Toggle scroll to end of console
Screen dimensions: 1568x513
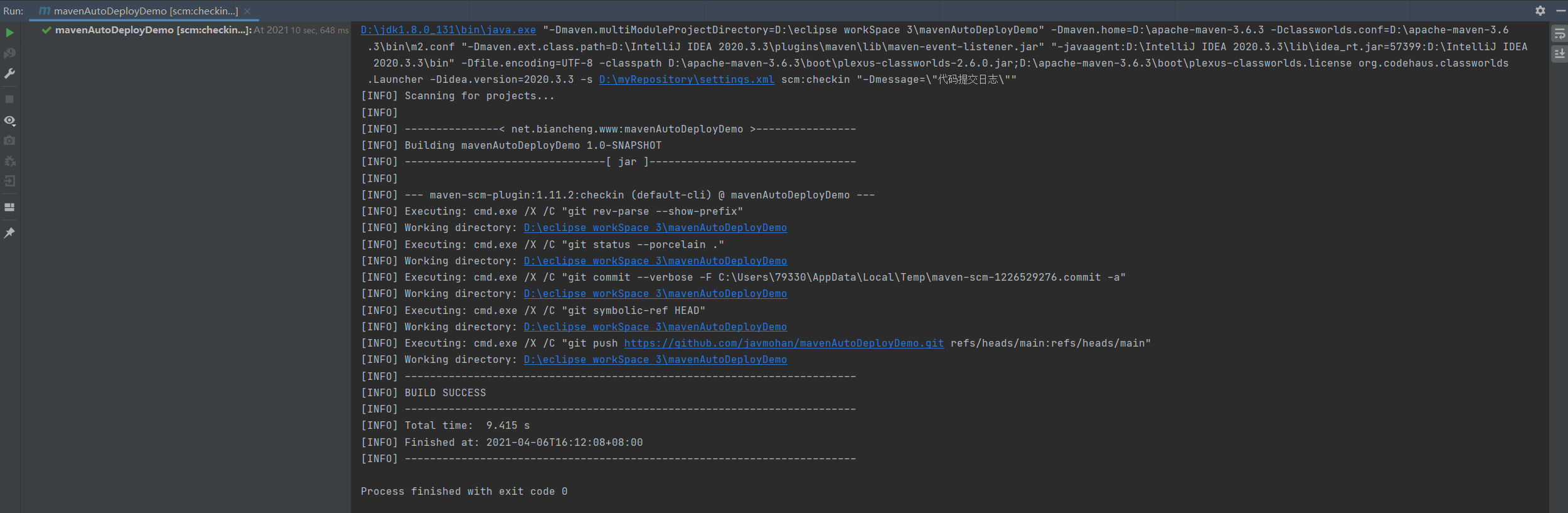pyautogui.click(x=1559, y=54)
